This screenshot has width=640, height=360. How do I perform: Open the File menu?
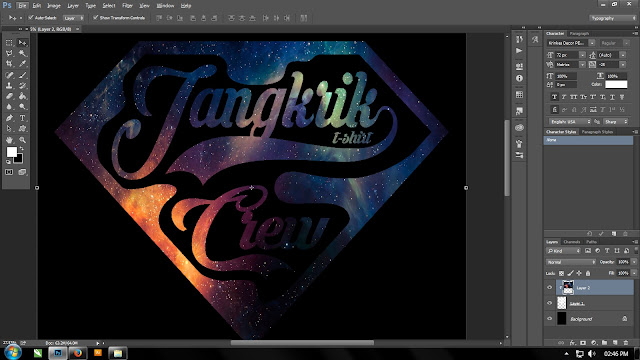tap(22, 6)
